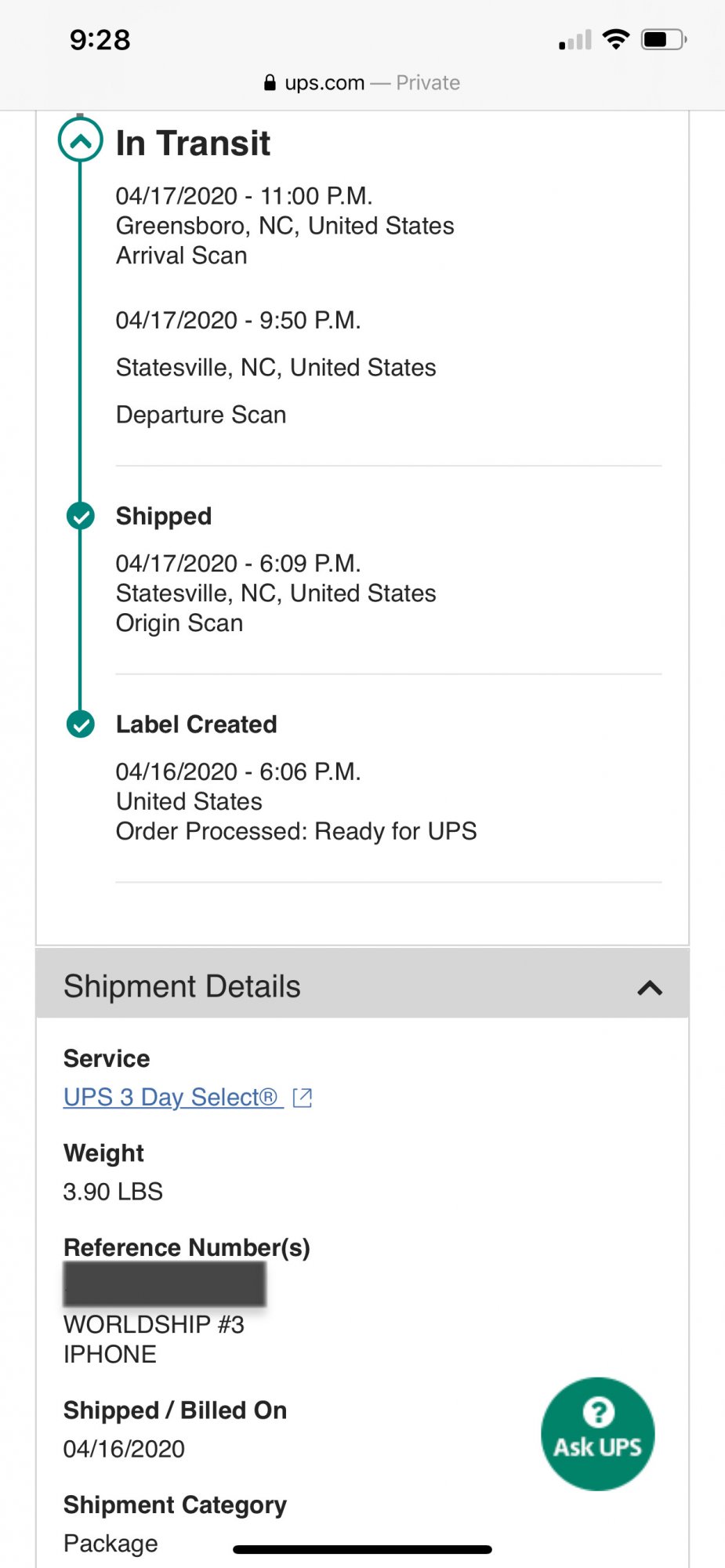Click the external link icon beside service
Screen dimensions: 725x1568
click(303, 1098)
